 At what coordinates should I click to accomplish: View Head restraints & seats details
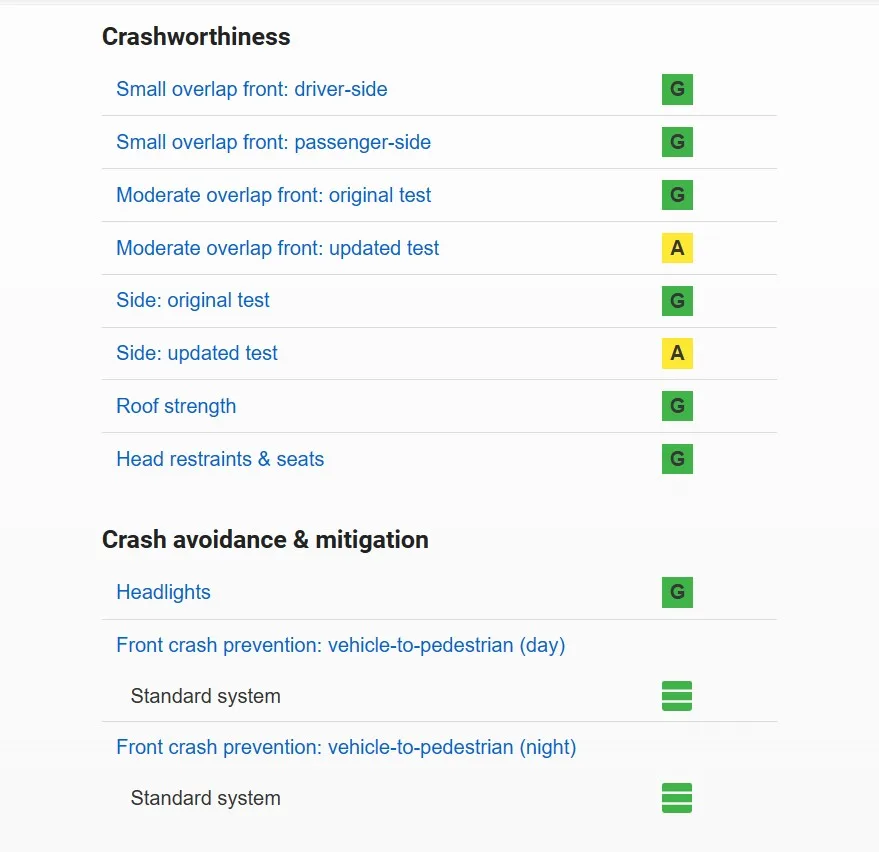tap(220, 459)
